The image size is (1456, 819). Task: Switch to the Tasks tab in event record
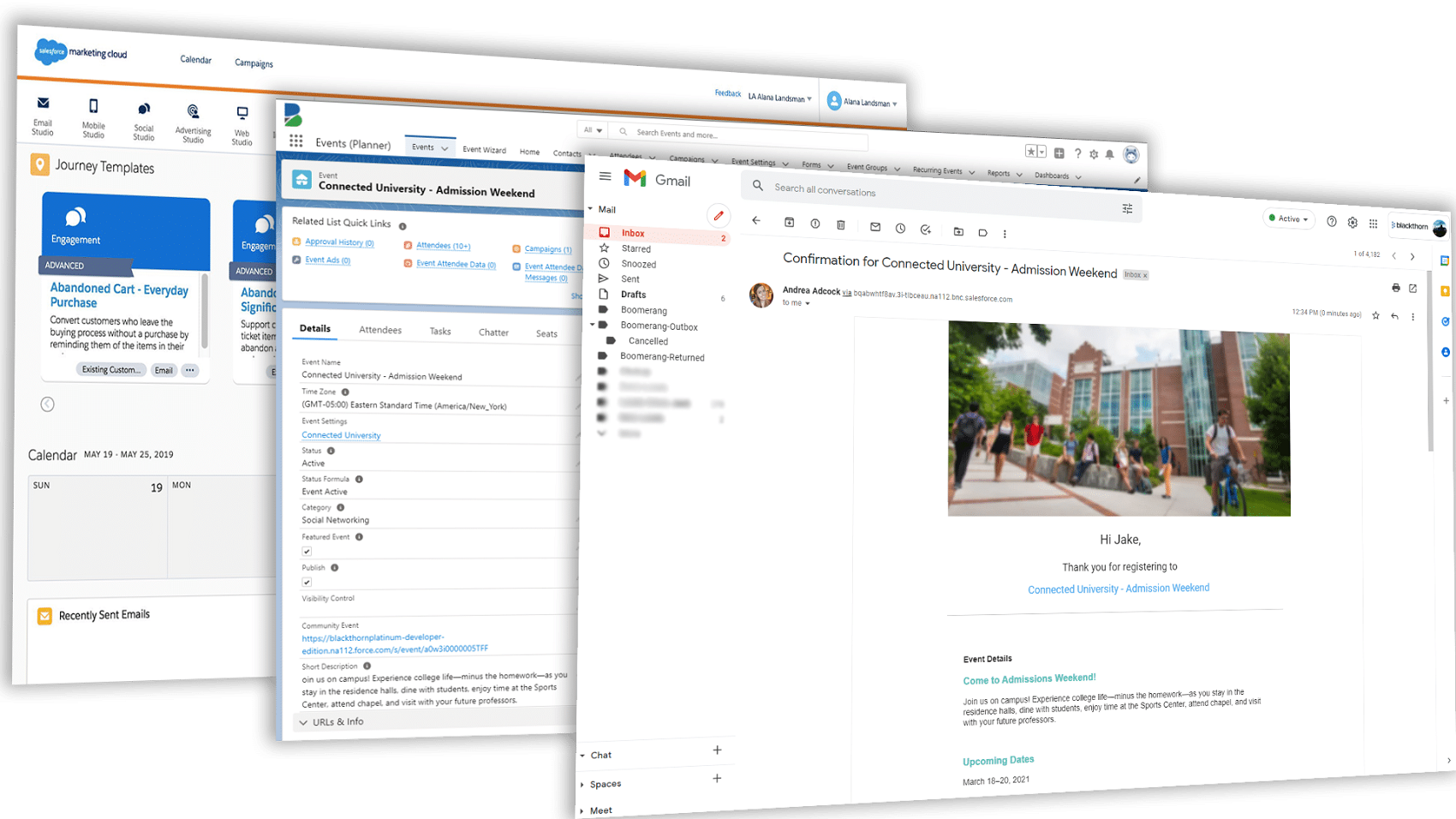tap(440, 332)
